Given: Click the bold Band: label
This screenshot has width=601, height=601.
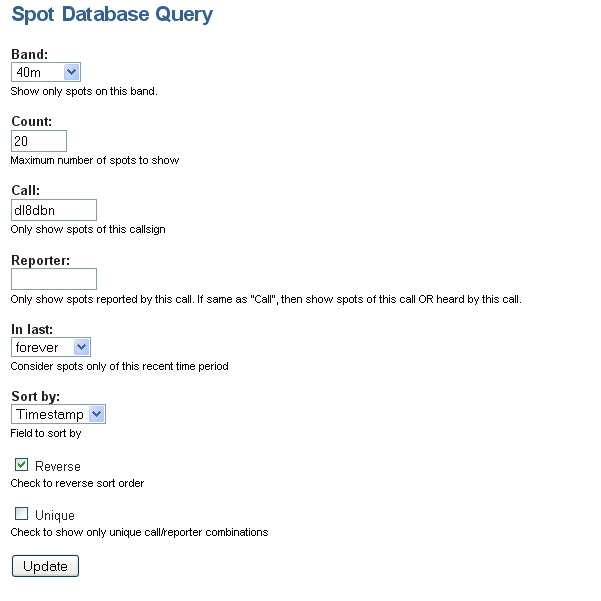Looking at the screenshot, I should click(30, 54).
